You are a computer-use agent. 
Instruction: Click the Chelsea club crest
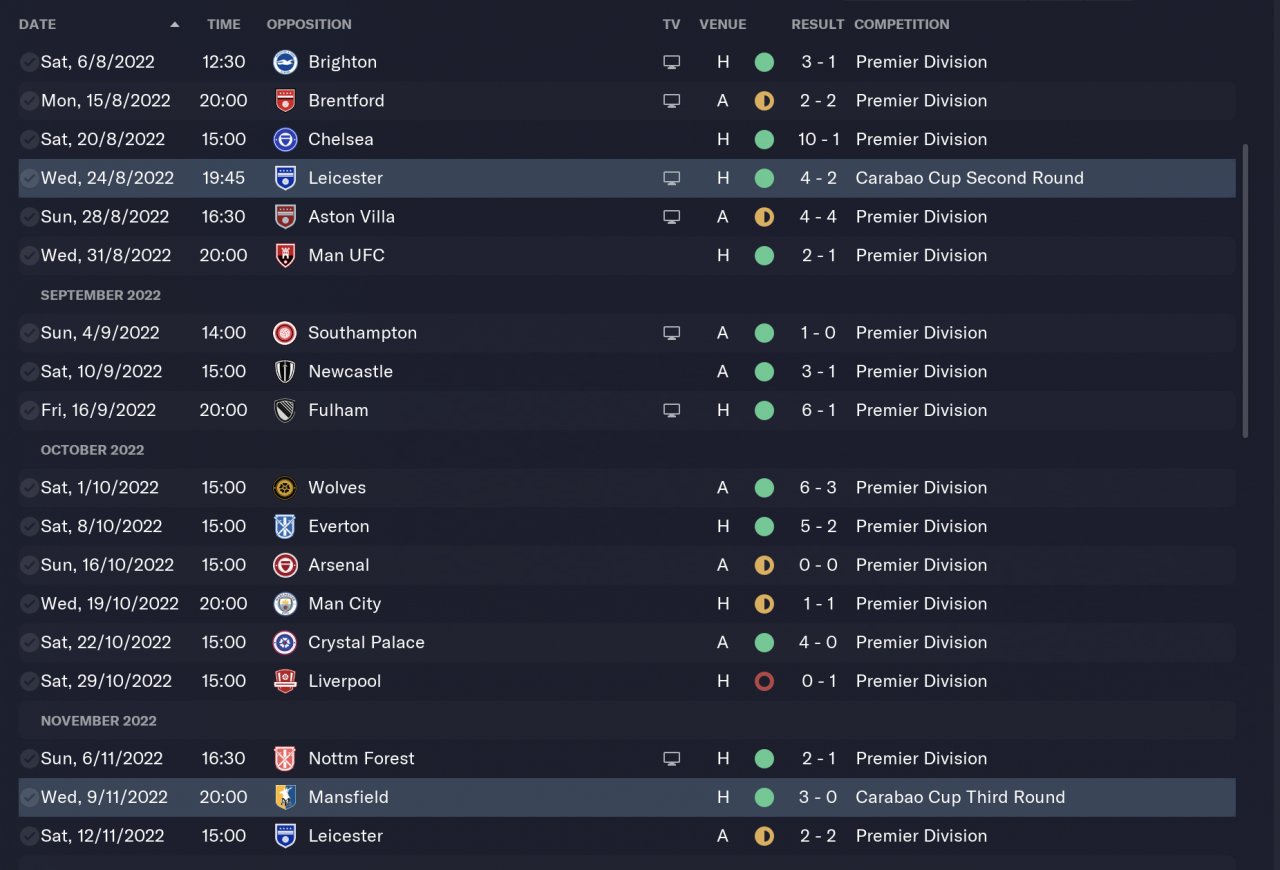(x=285, y=139)
